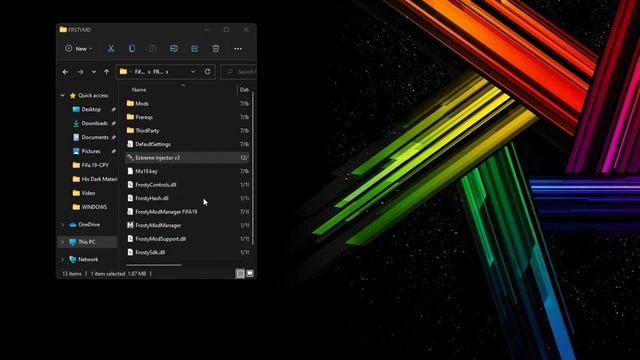This screenshot has width=640, height=360.
Task: Unpin Downloads using its pin icon
Action: tap(113, 123)
